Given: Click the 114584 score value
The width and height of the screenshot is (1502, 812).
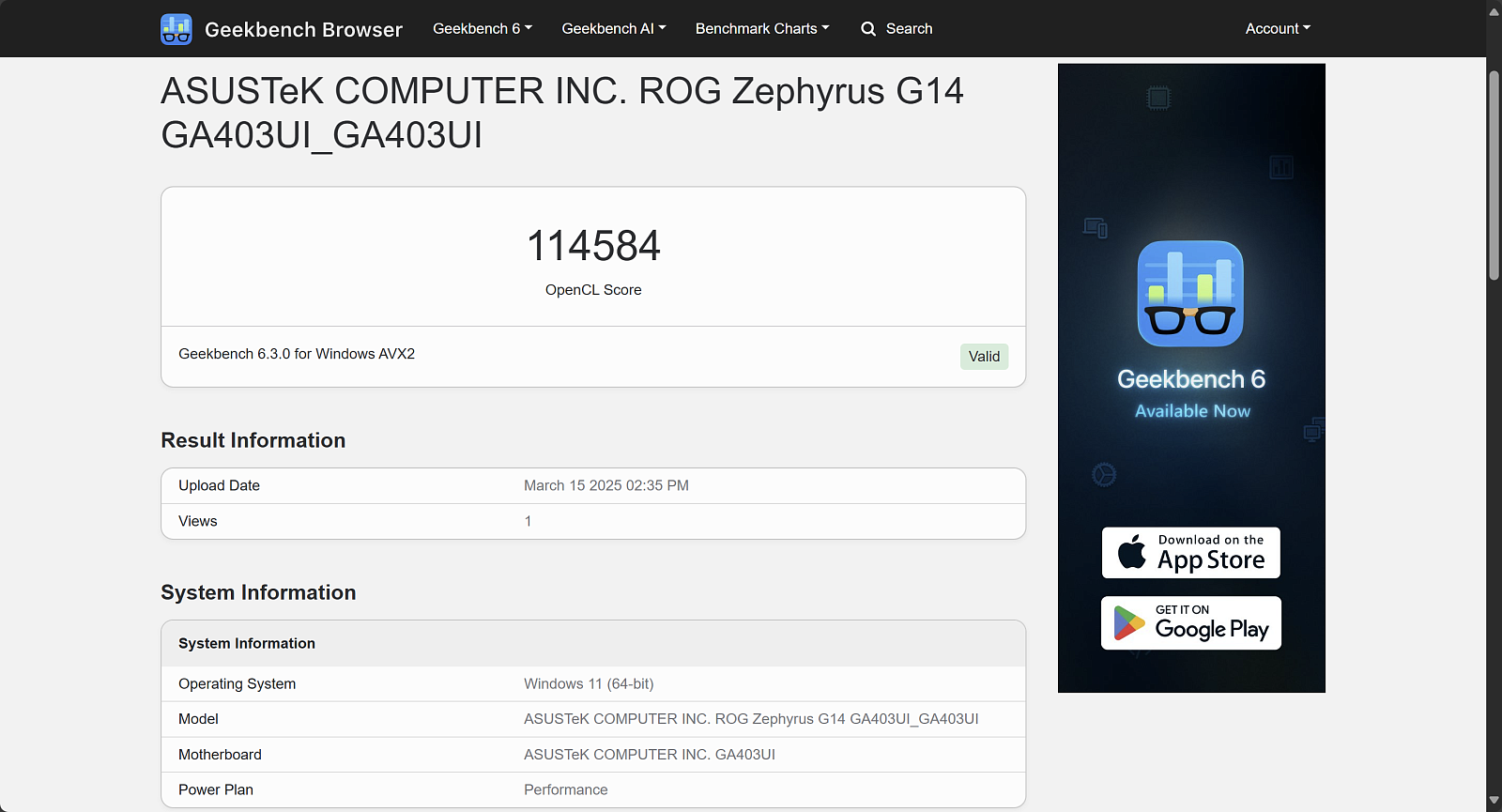Looking at the screenshot, I should click(x=593, y=246).
